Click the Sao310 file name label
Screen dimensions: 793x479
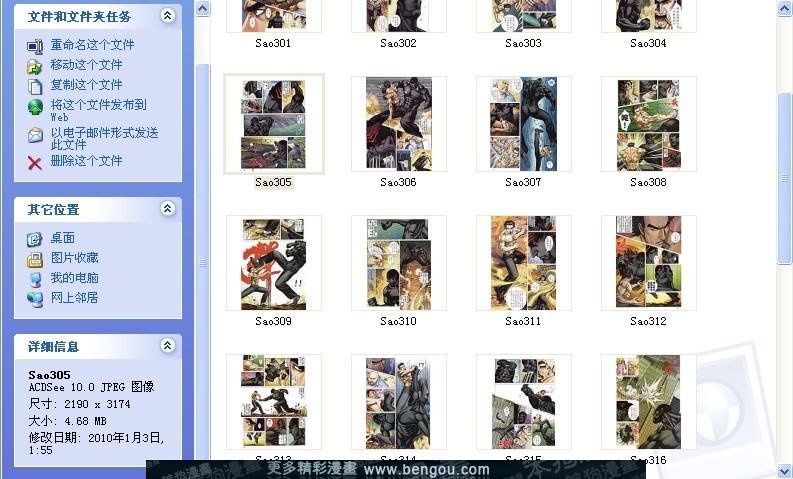(x=399, y=321)
